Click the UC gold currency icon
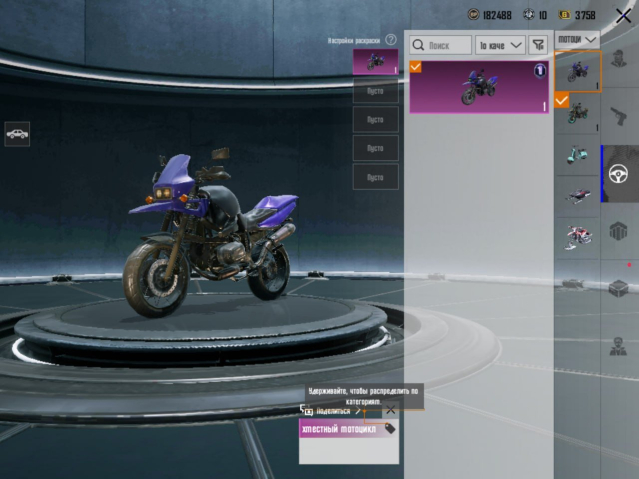 564,15
